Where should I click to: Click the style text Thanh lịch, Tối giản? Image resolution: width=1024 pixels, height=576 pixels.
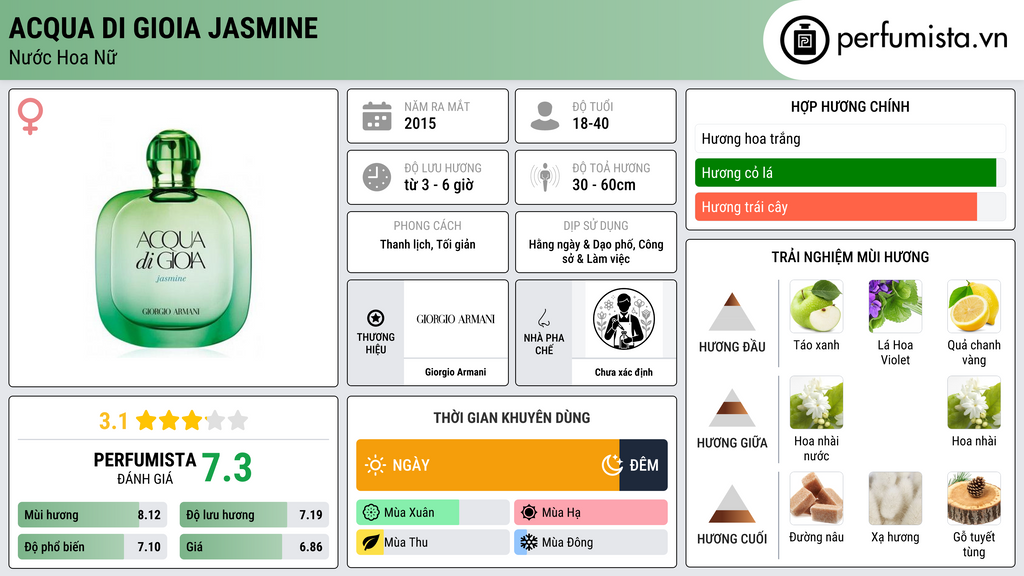click(x=428, y=244)
